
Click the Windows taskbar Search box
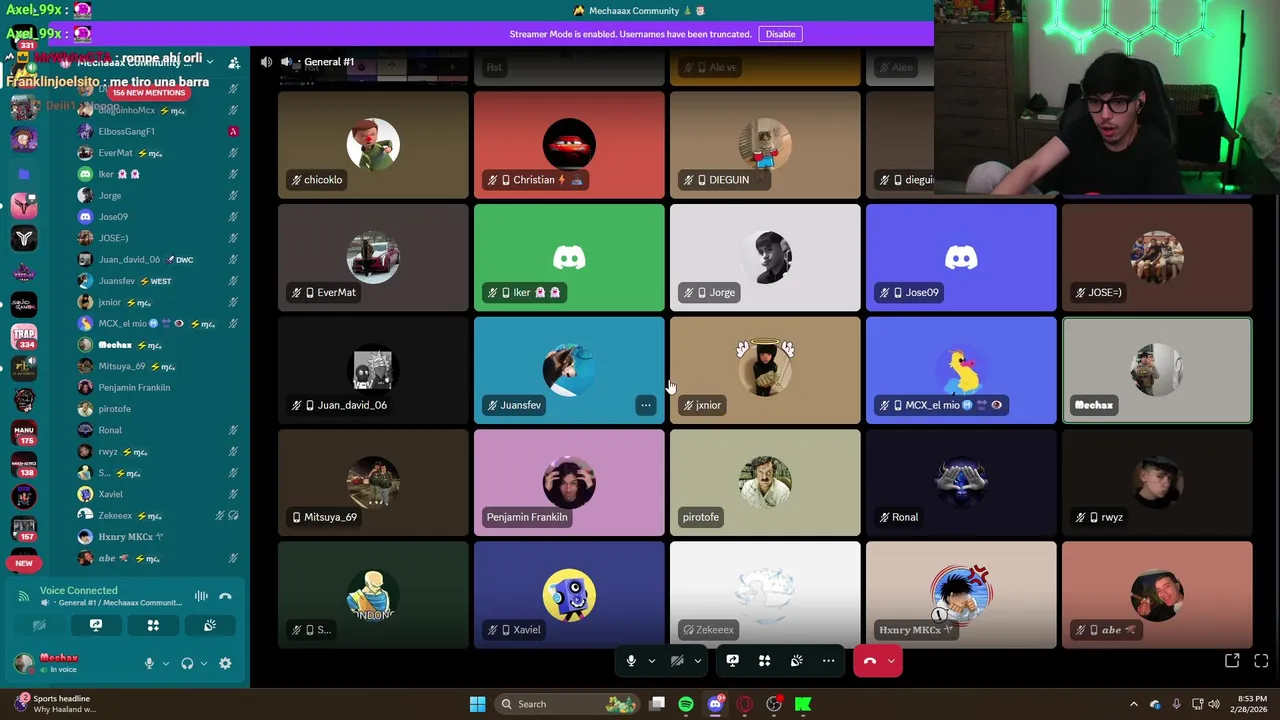point(567,704)
